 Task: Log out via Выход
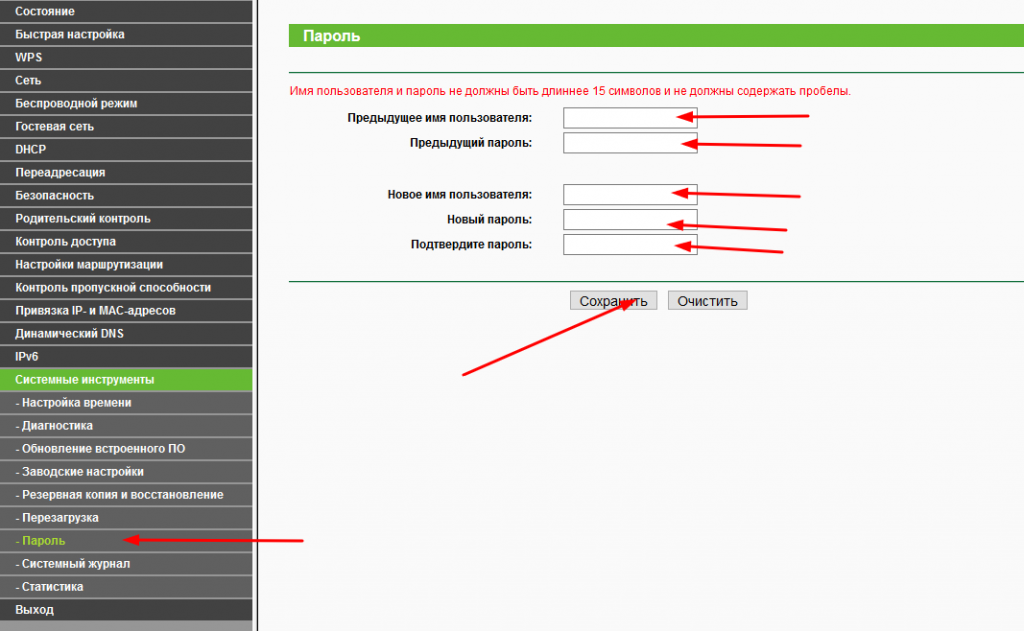point(126,609)
